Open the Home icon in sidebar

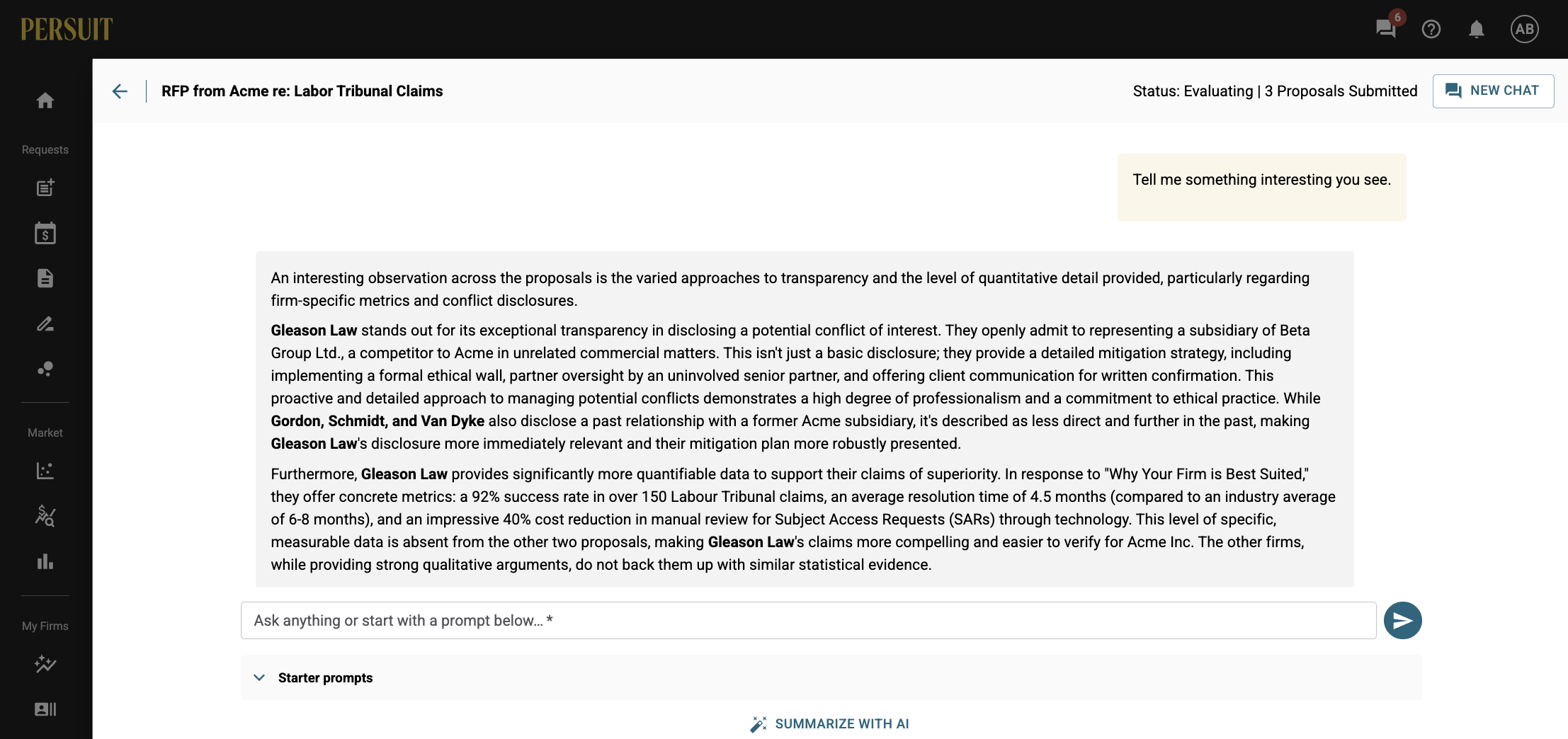(45, 101)
